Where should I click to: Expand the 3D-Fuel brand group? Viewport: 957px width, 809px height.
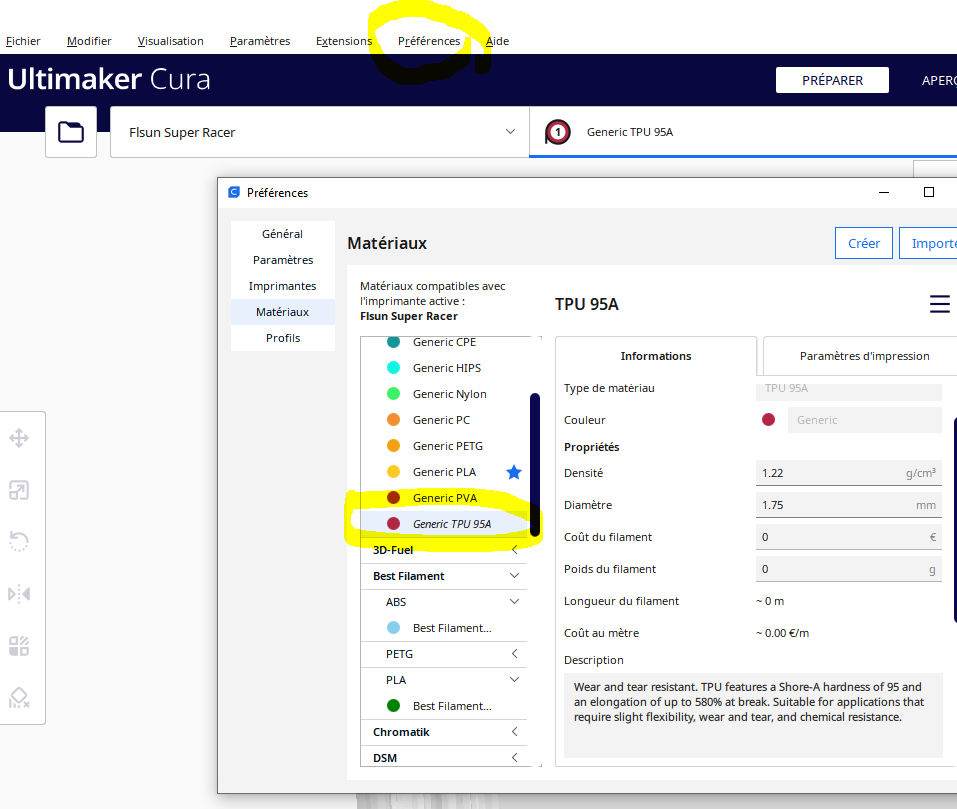click(444, 550)
